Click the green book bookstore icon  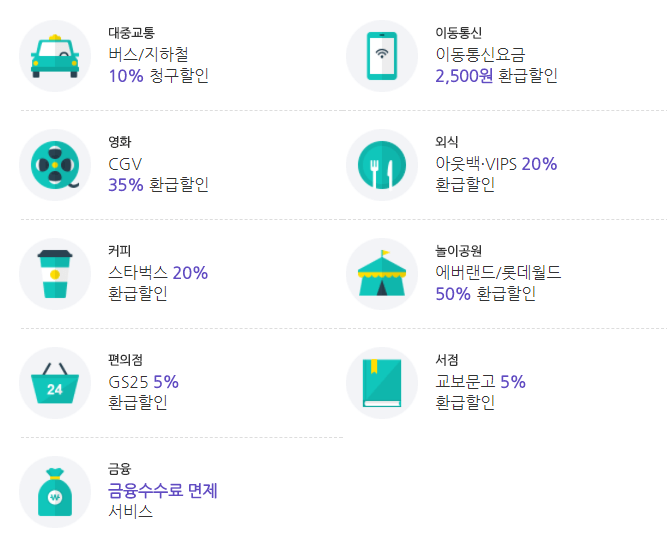click(381, 383)
